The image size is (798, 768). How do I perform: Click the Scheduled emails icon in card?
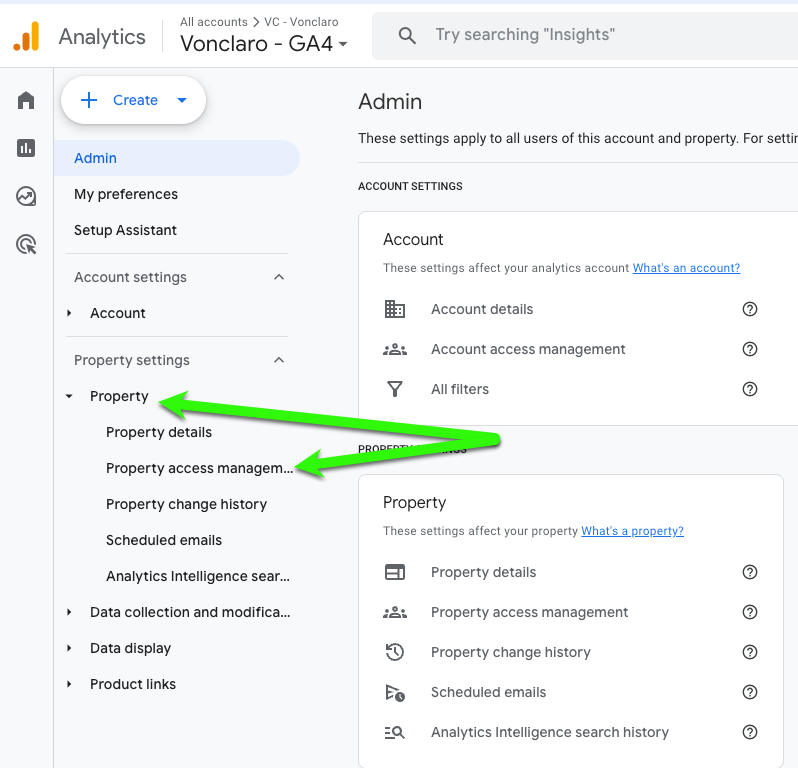click(394, 692)
